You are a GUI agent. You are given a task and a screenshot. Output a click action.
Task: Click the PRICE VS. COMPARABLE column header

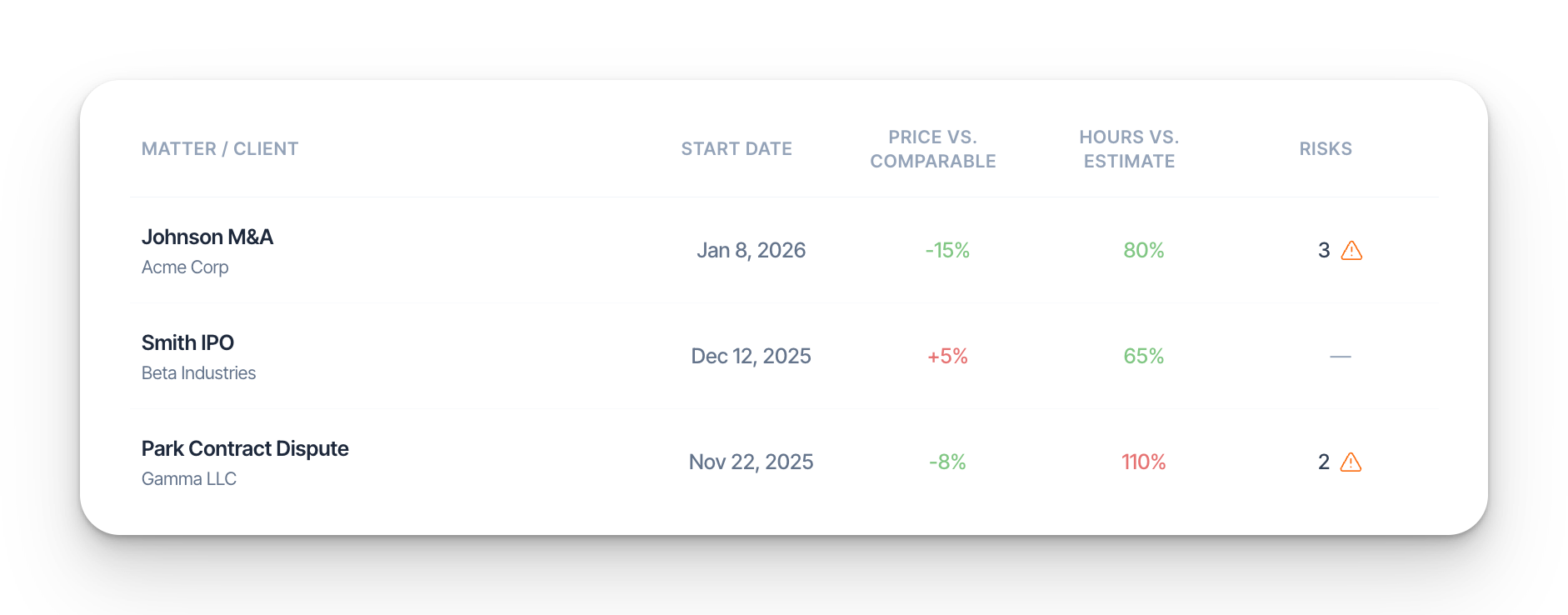click(x=932, y=148)
